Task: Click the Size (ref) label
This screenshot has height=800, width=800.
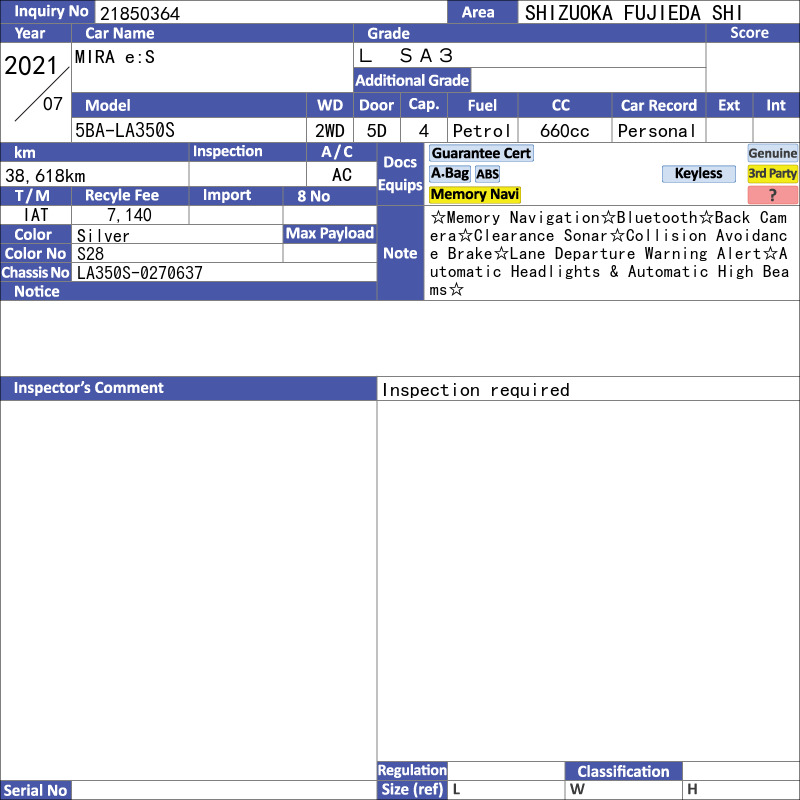Action: pos(412,789)
